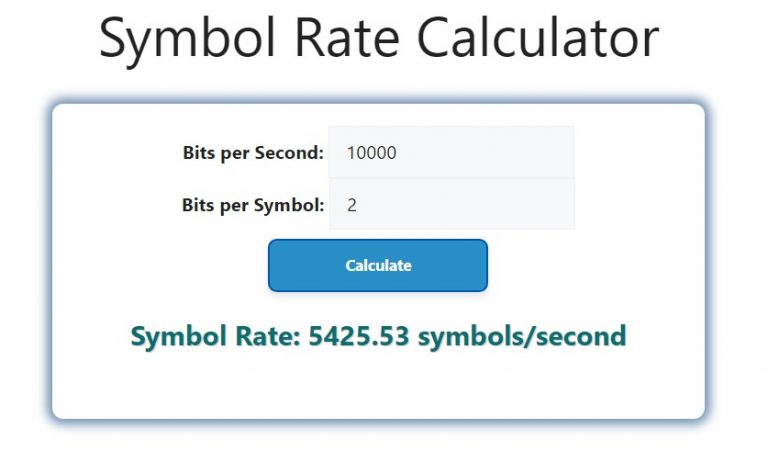This screenshot has height=462, width=768.
Task: Click the word "Calculator" in the title
Action: tap(538, 38)
